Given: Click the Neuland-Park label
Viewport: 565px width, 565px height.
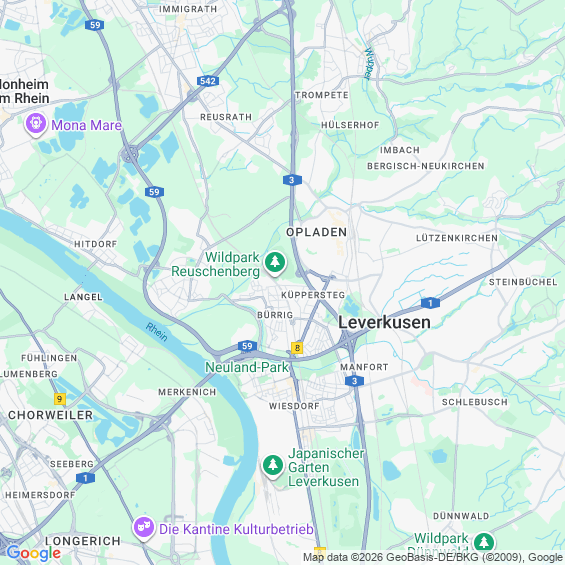Looking at the screenshot, I should (247, 367).
